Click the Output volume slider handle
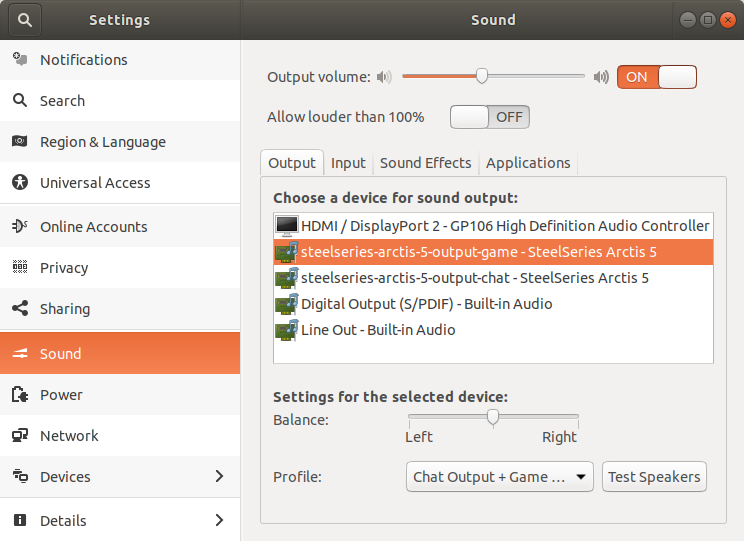The height and width of the screenshot is (541, 744). tap(482, 76)
